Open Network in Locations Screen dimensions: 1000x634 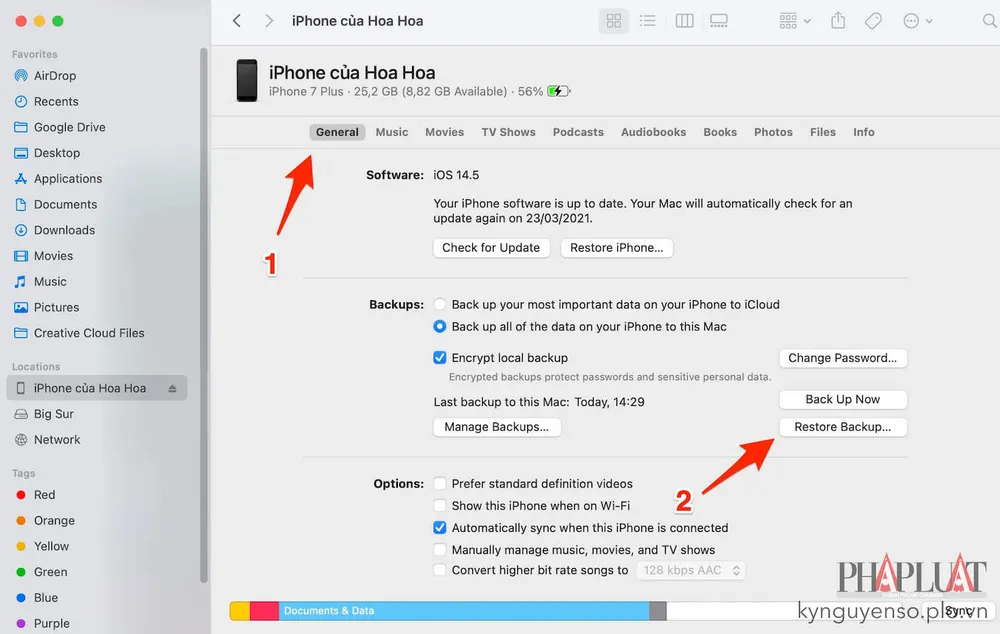coord(56,439)
